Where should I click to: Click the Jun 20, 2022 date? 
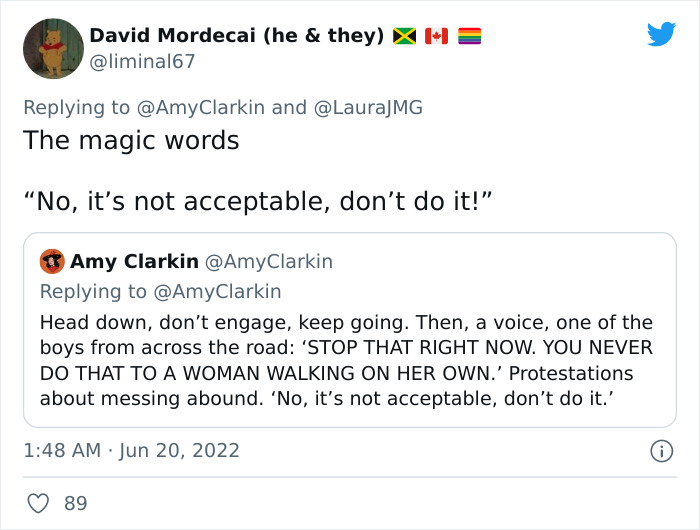click(181, 450)
